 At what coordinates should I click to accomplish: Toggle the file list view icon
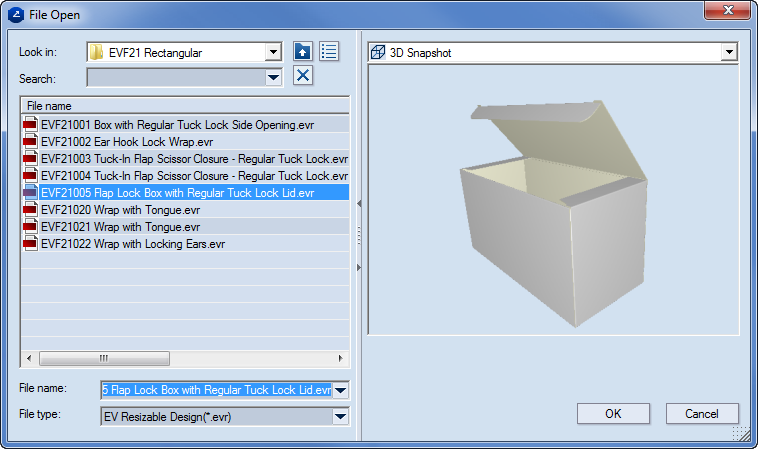330,52
